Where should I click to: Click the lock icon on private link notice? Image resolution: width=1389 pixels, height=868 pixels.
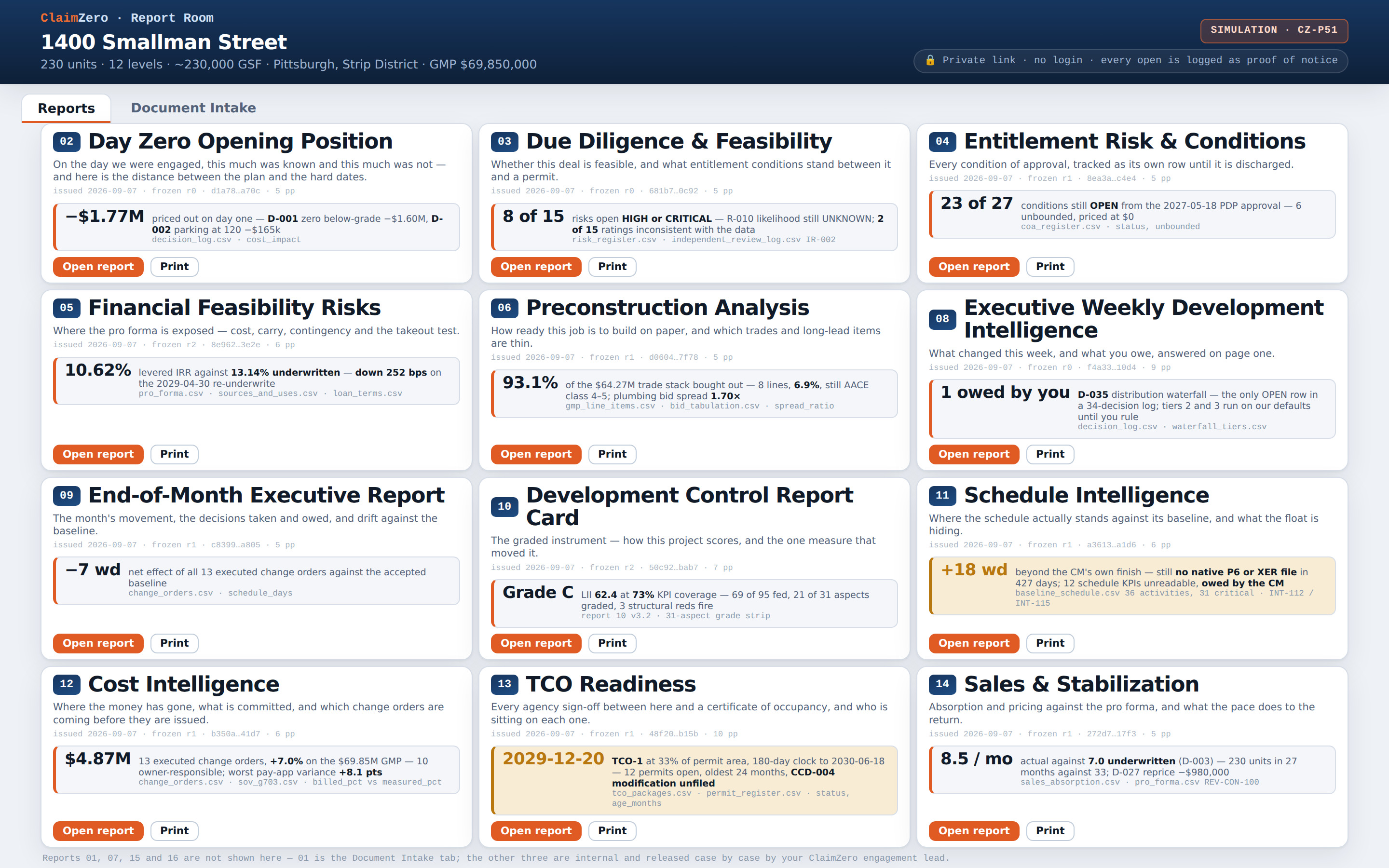(x=930, y=60)
